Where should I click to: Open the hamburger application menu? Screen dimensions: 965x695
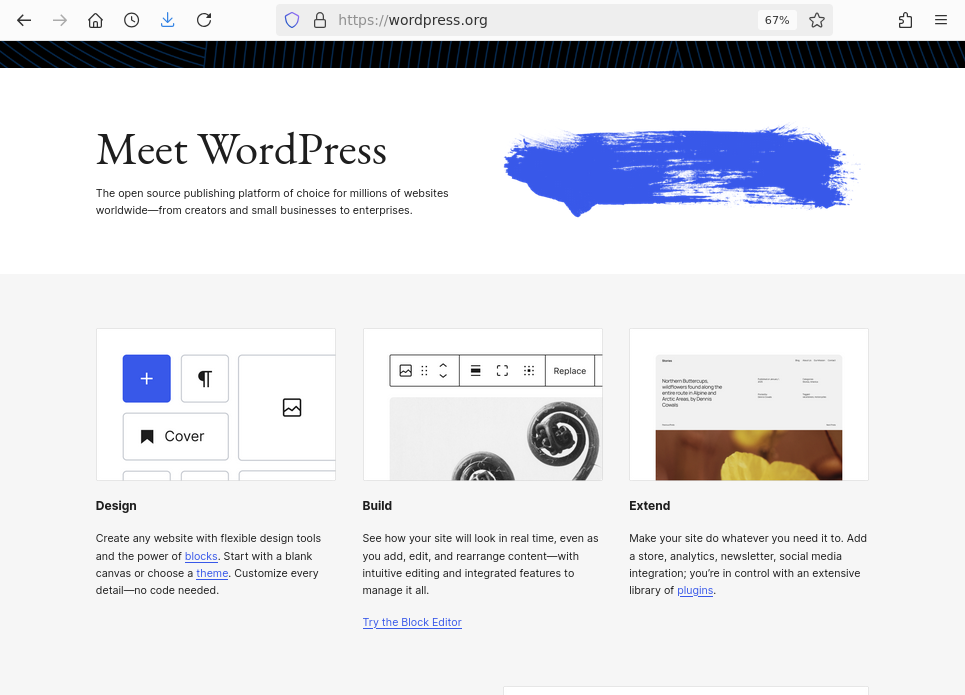[941, 20]
